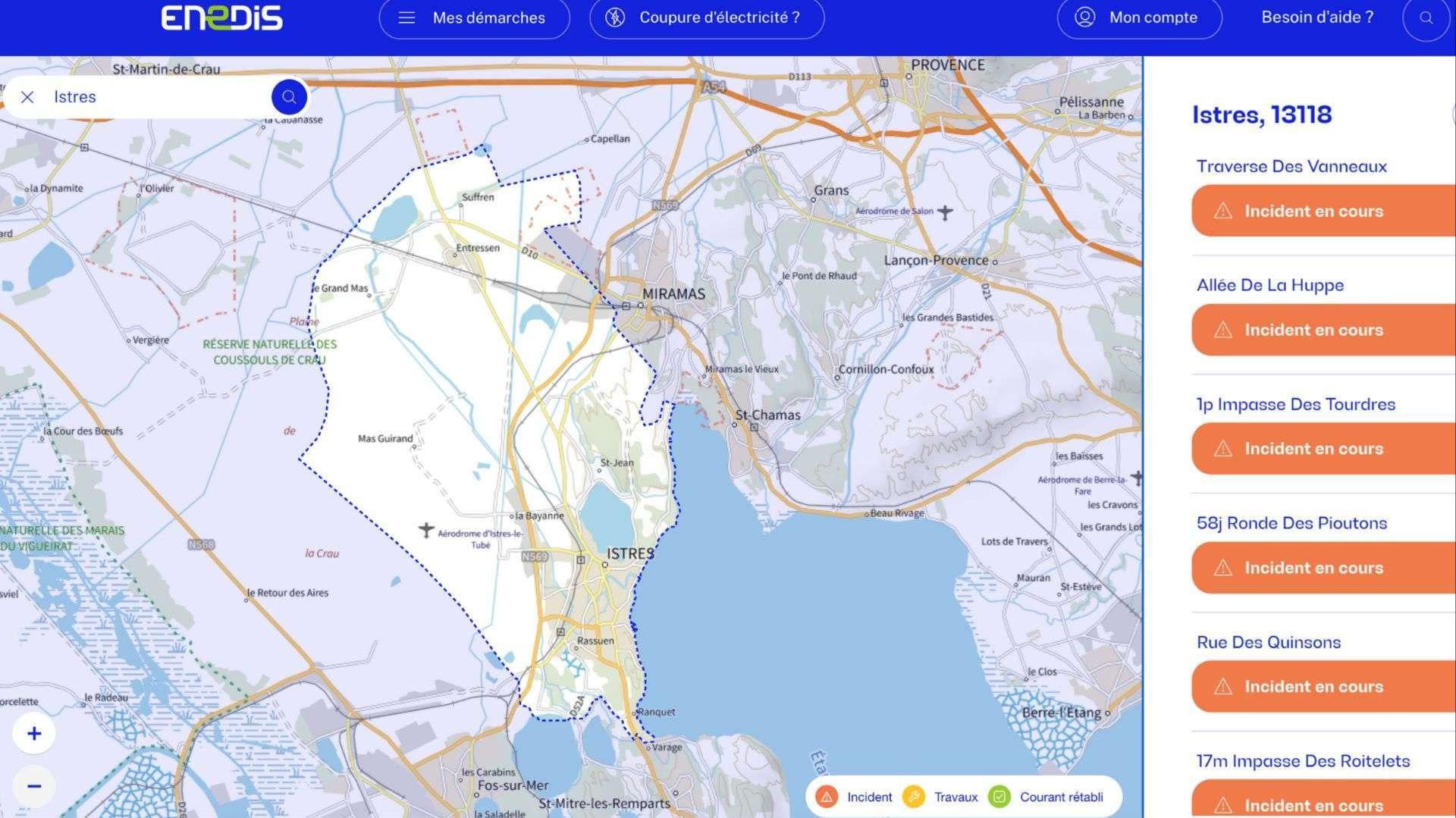This screenshot has width=1456, height=818.
Task: Open Mon compte
Action: tap(1139, 17)
